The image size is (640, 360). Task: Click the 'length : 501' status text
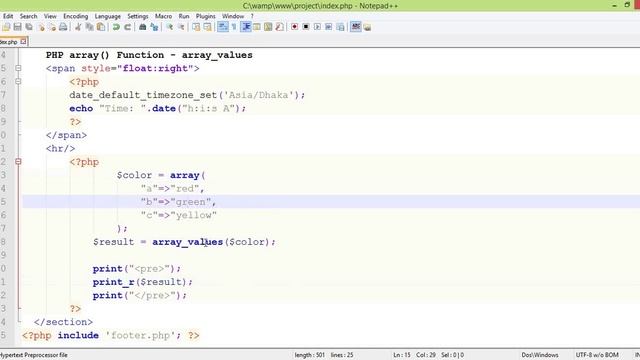click(309, 355)
